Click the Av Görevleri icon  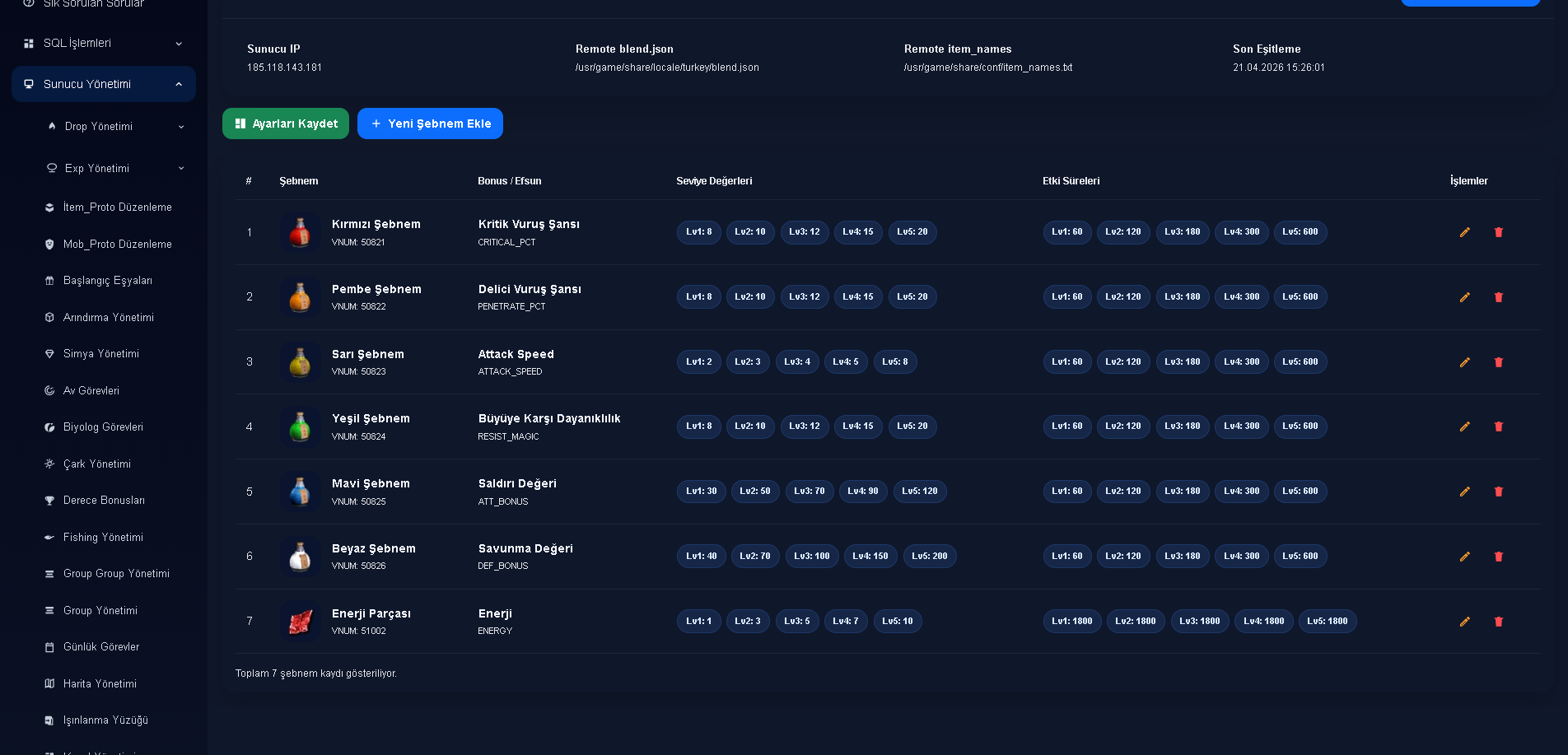(49, 391)
